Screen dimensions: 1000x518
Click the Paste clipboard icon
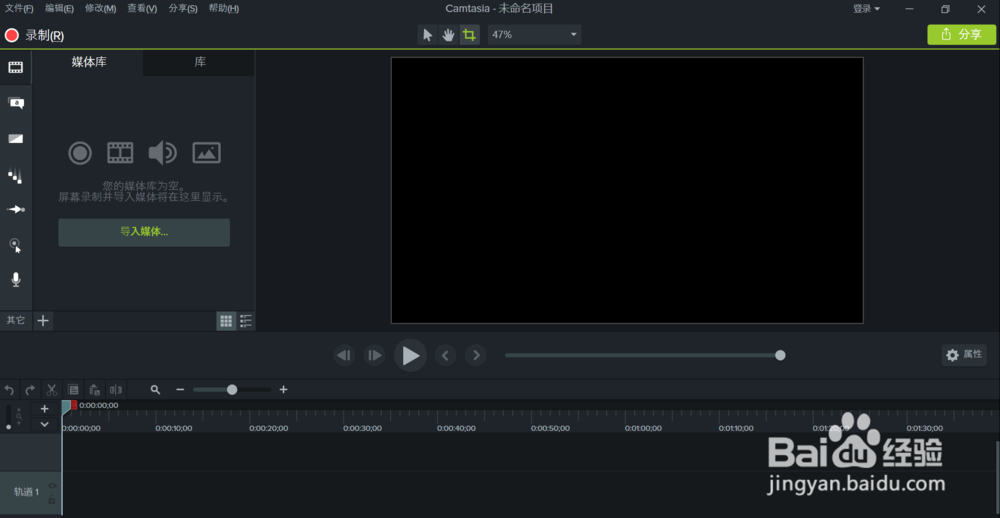coord(94,390)
